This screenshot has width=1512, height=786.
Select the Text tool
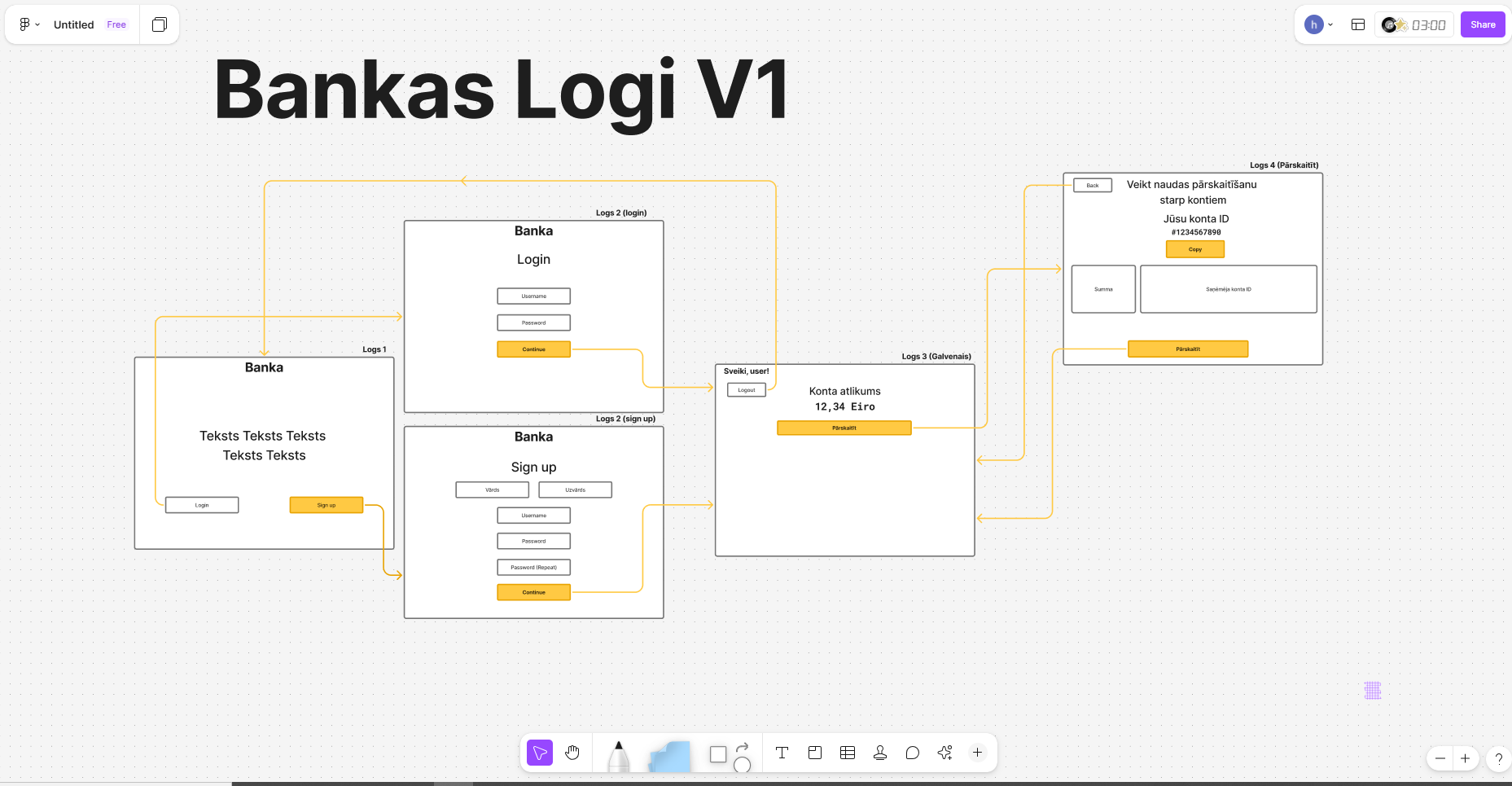point(782,753)
